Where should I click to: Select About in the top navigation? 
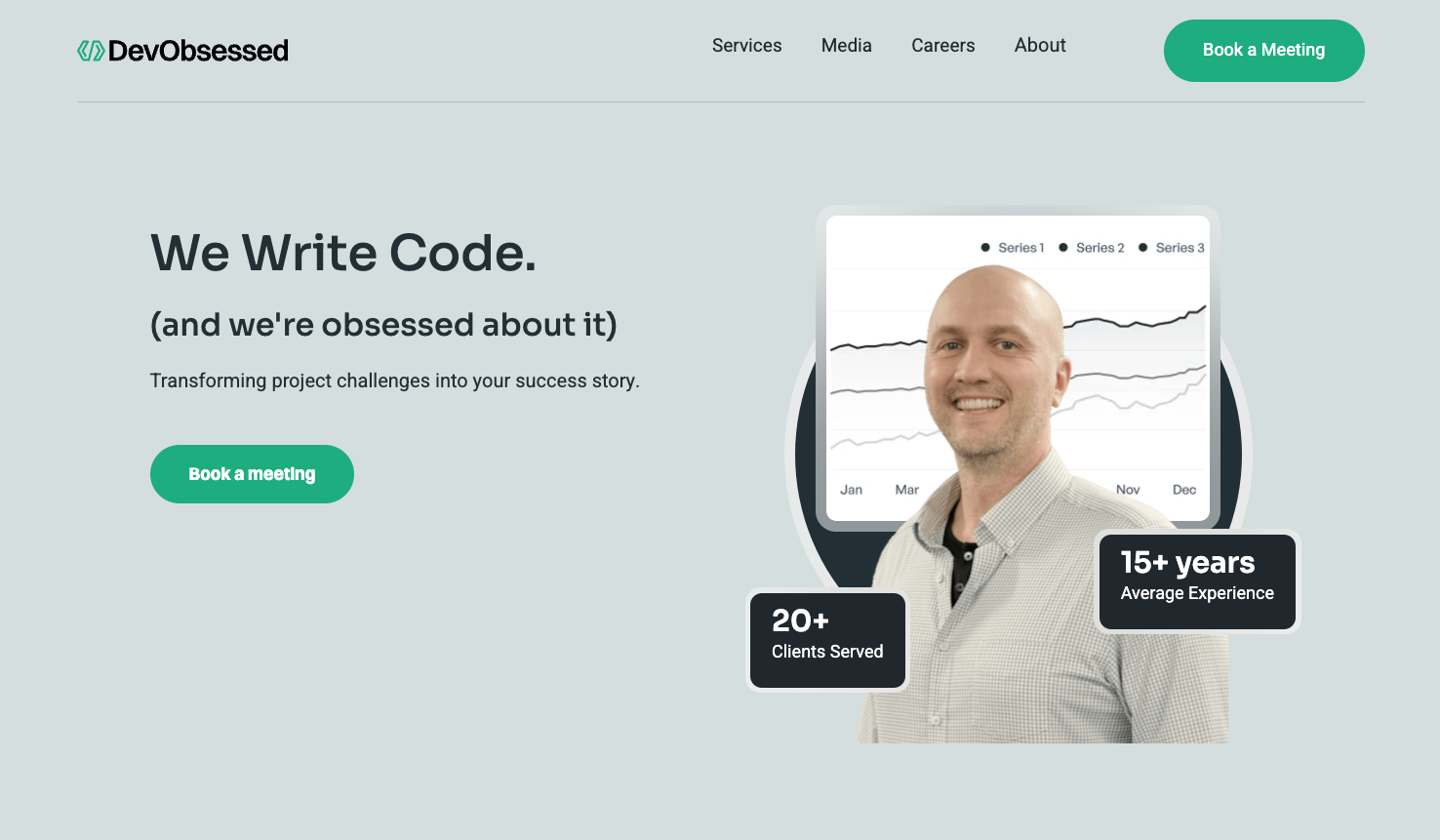coord(1040,46)
